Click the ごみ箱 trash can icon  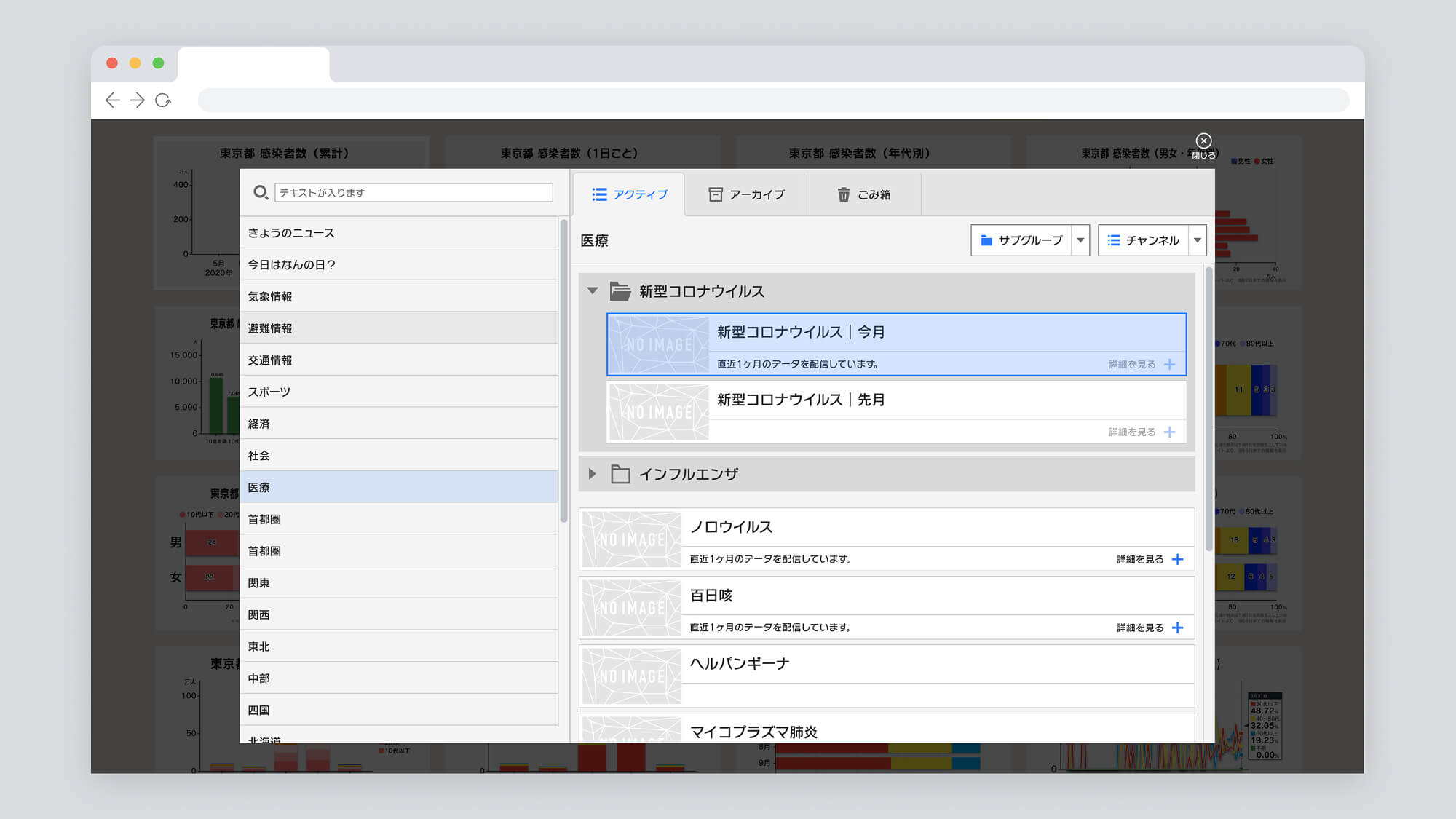844,194
